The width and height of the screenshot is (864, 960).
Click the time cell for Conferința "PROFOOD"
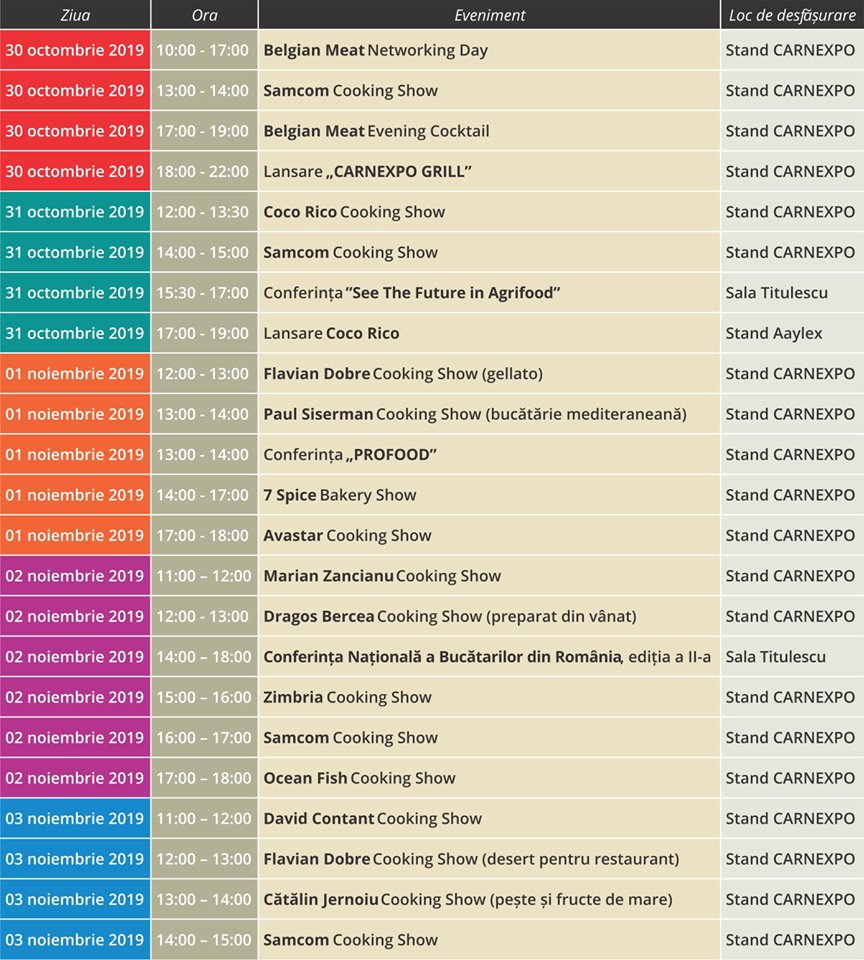[204, 454]
